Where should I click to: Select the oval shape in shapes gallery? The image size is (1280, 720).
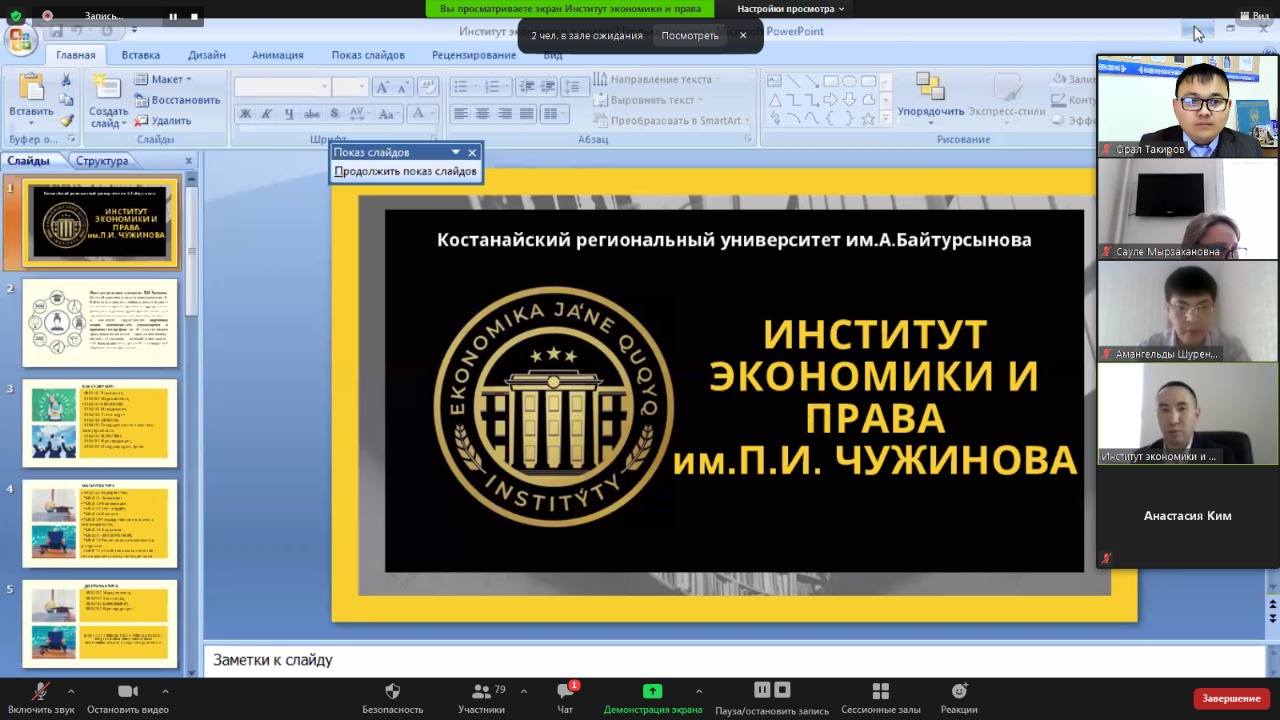click(x=849, y=81)
